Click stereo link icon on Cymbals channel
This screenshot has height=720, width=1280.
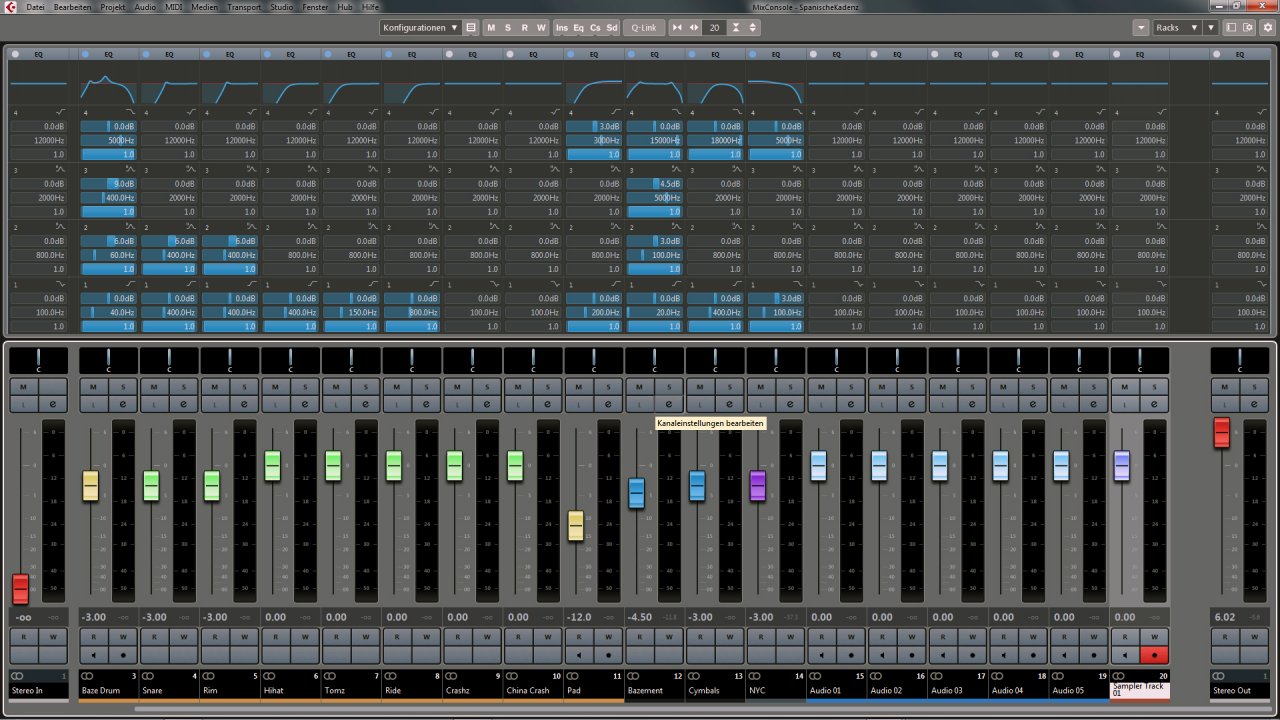click(x=695, y=676)
